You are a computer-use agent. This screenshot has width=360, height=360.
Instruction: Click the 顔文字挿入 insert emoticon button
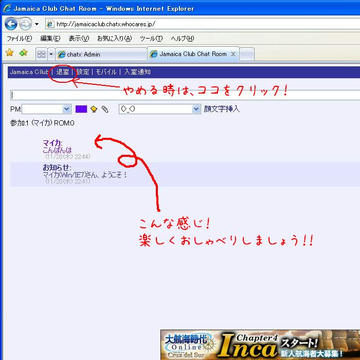pos(222,109)
